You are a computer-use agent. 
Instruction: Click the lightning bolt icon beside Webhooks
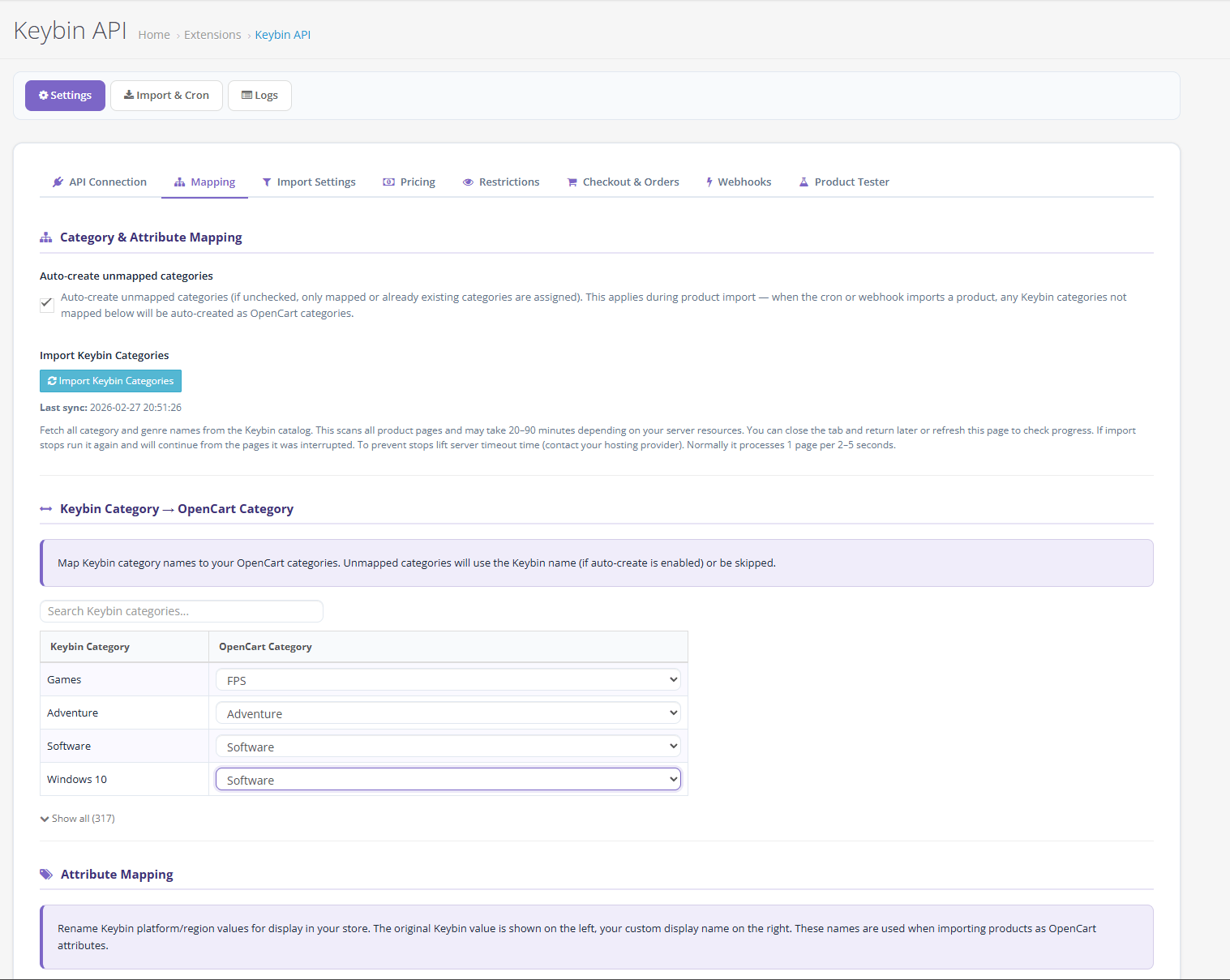click(x=709, y=182)
